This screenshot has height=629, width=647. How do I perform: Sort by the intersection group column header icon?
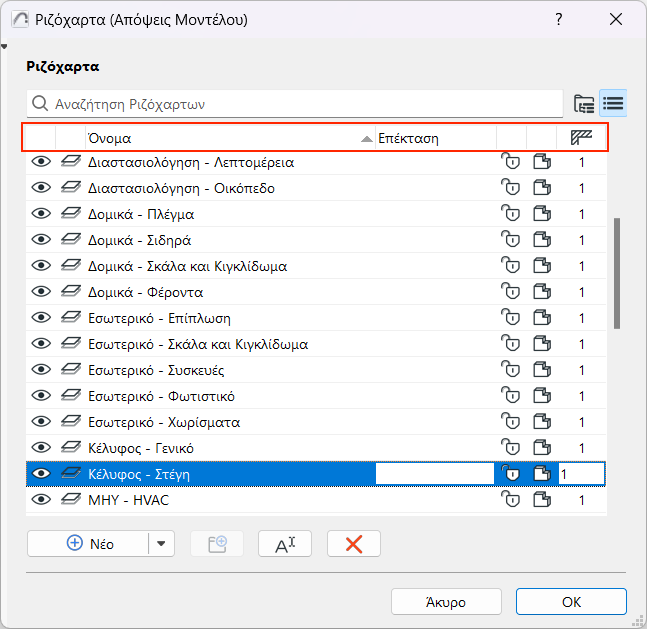pos(581,138)
